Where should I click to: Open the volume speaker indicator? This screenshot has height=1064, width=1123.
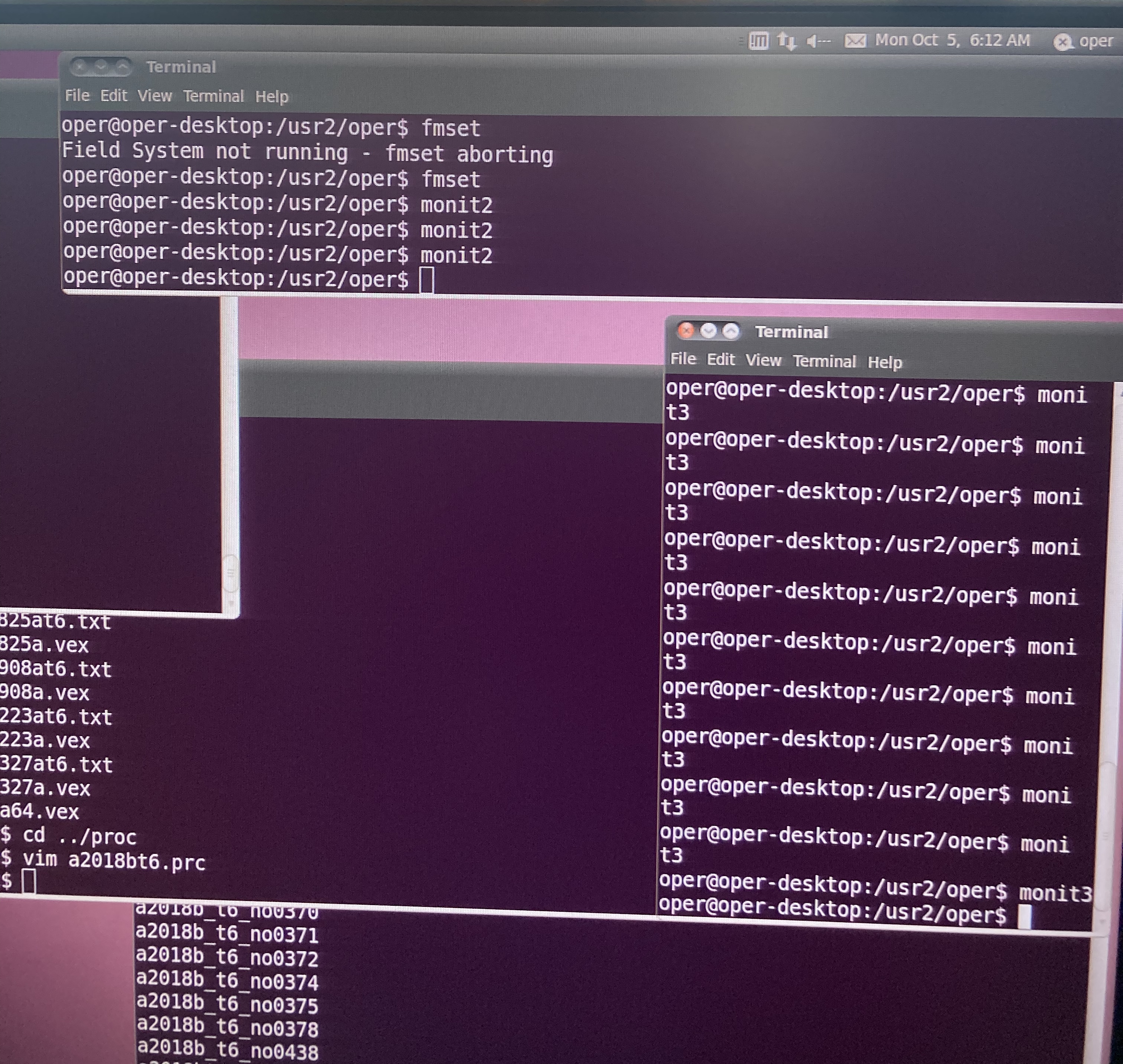pos(818,41)
